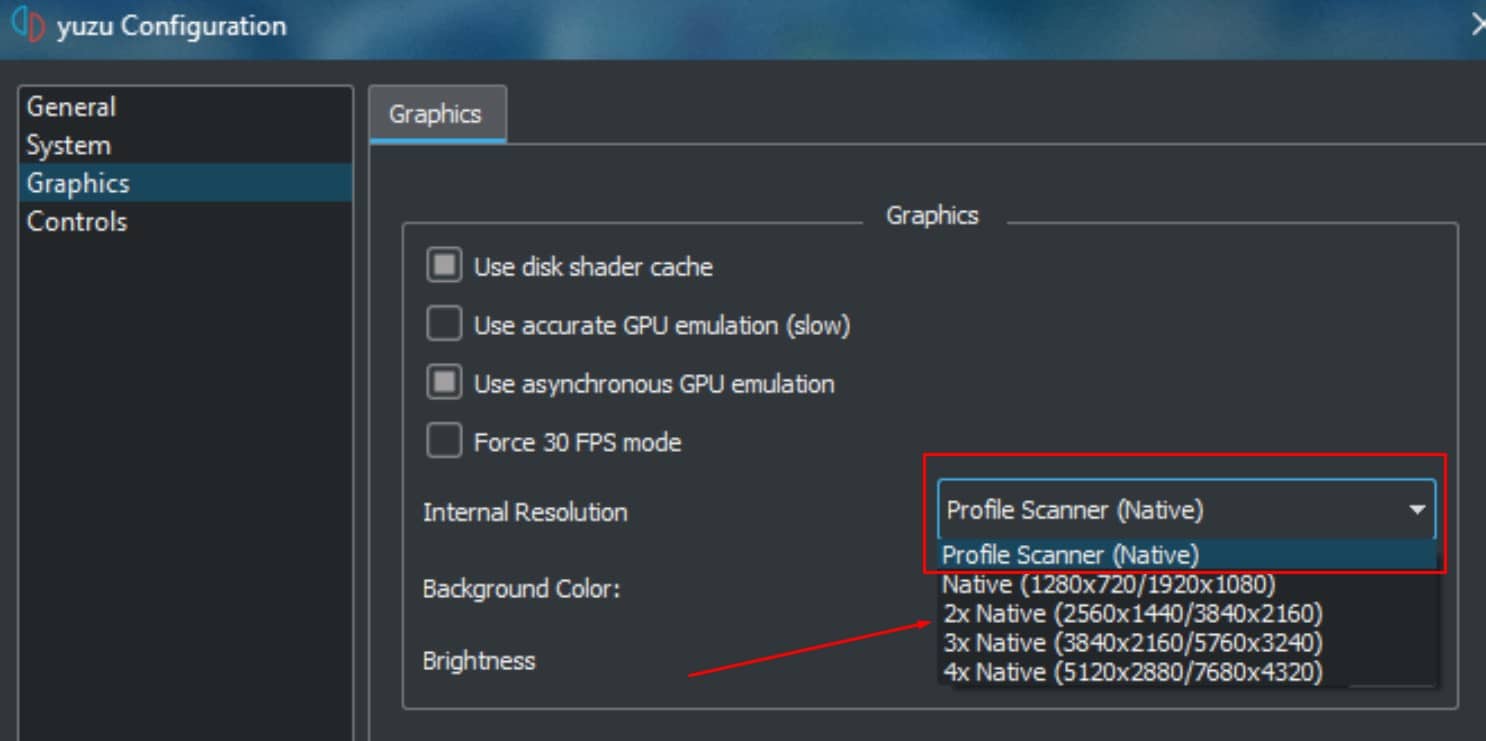The image size is (1486, 741).
Task: Click the Internal Resolution dropdown arrow
Action: pyautogui.click(x=1416, y=510)
